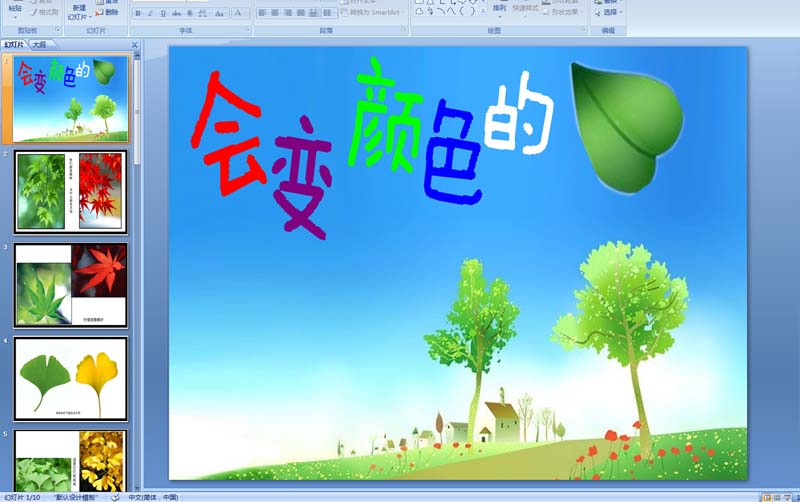Center text in paragraph group
Image resolution: width=800 pixels, height=502 pixels.
[x=275, y=13]
